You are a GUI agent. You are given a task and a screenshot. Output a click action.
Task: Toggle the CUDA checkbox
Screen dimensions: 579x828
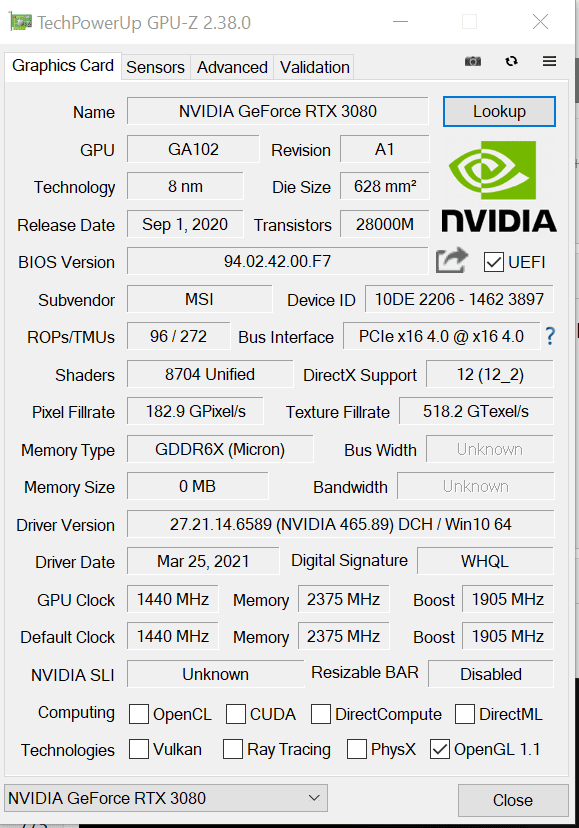click(236, 714)
